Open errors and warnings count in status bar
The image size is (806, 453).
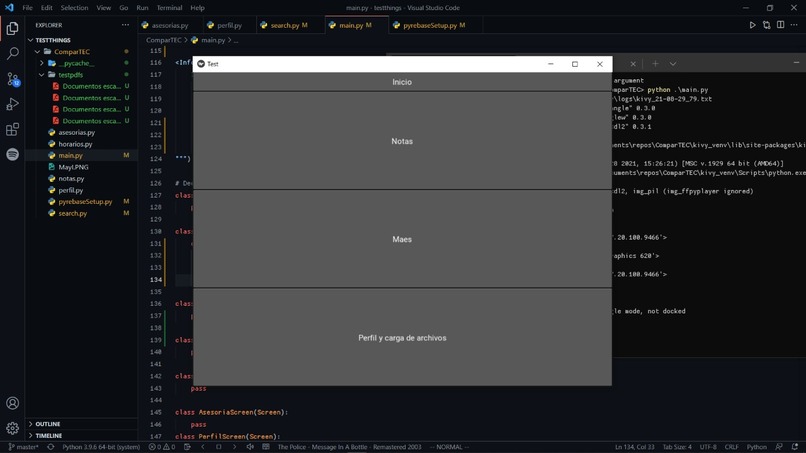pos(162,447)
